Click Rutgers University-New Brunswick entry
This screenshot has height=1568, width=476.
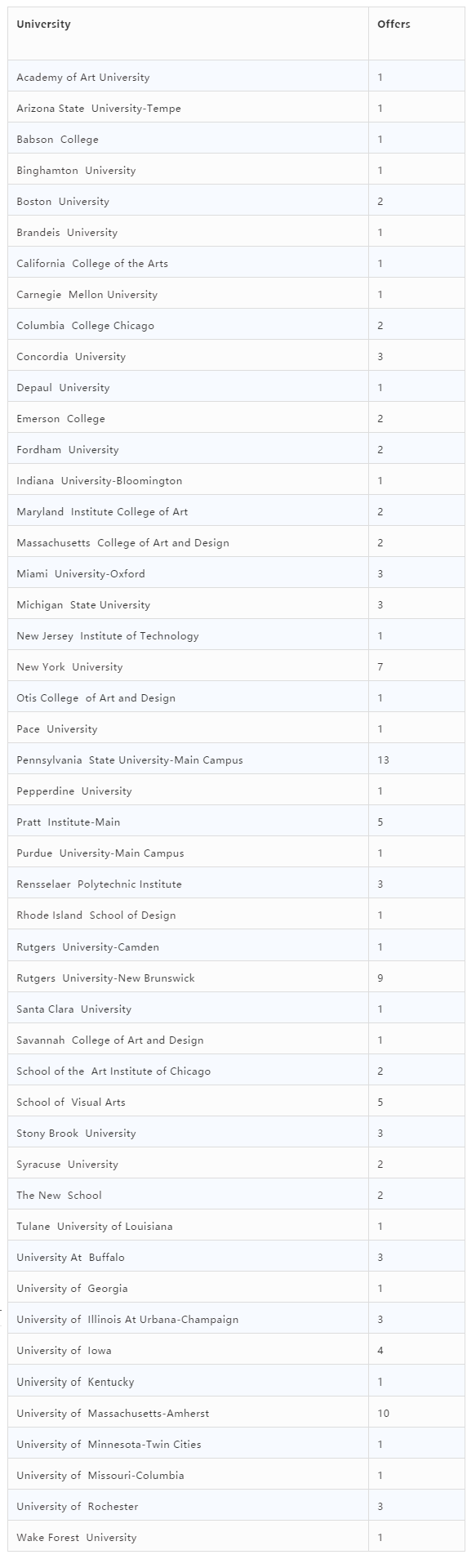(105, 978)
